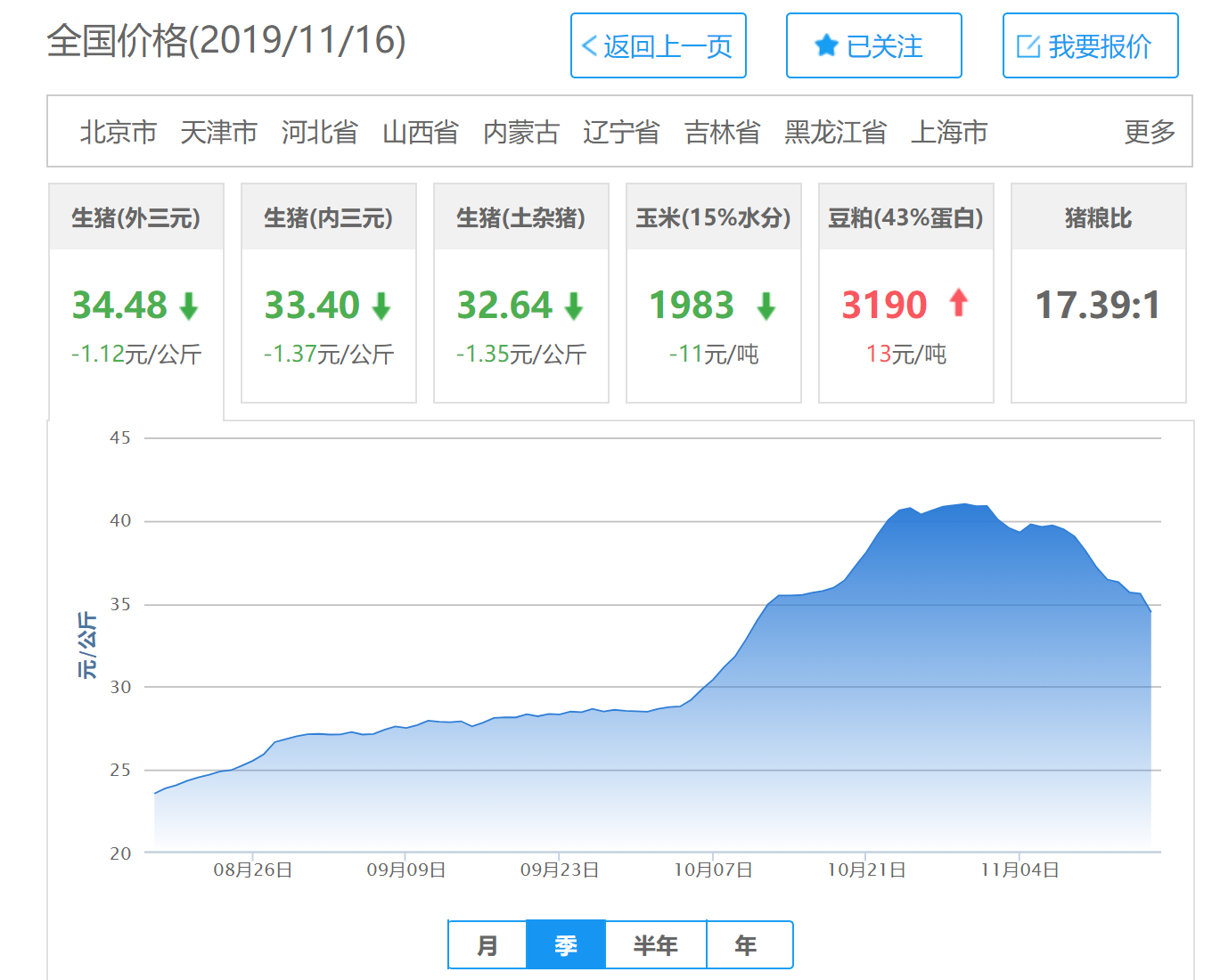Click the 20 y-axis label

[x=120, y=853]
